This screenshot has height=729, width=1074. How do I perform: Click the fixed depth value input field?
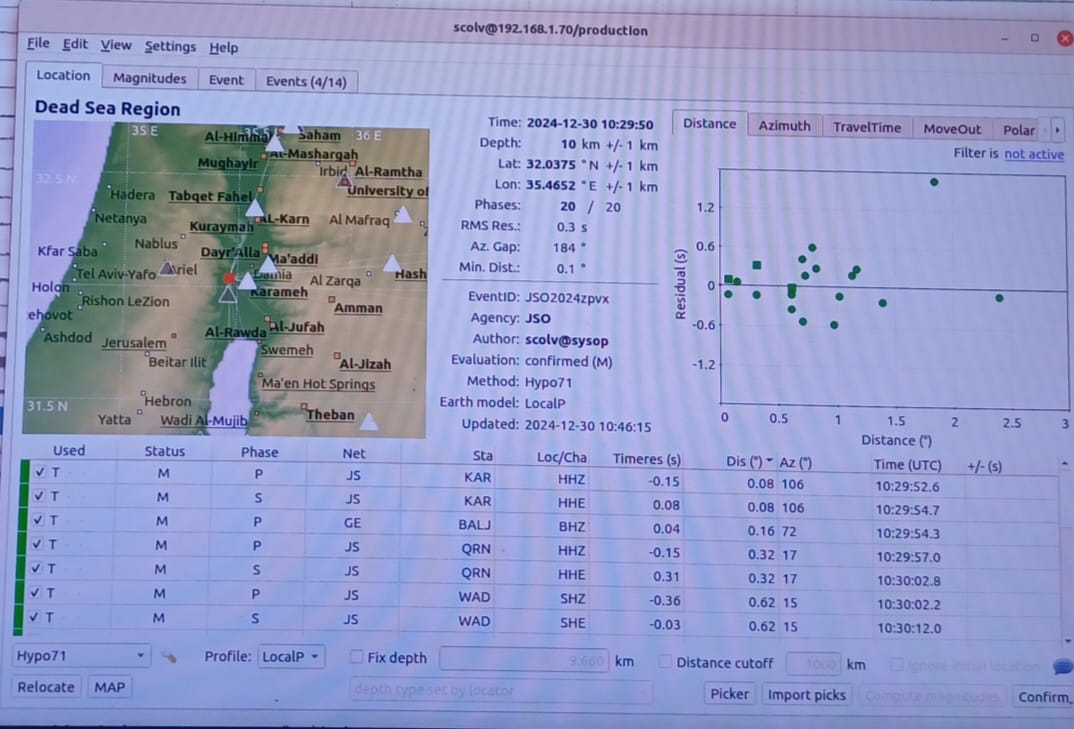523,660
